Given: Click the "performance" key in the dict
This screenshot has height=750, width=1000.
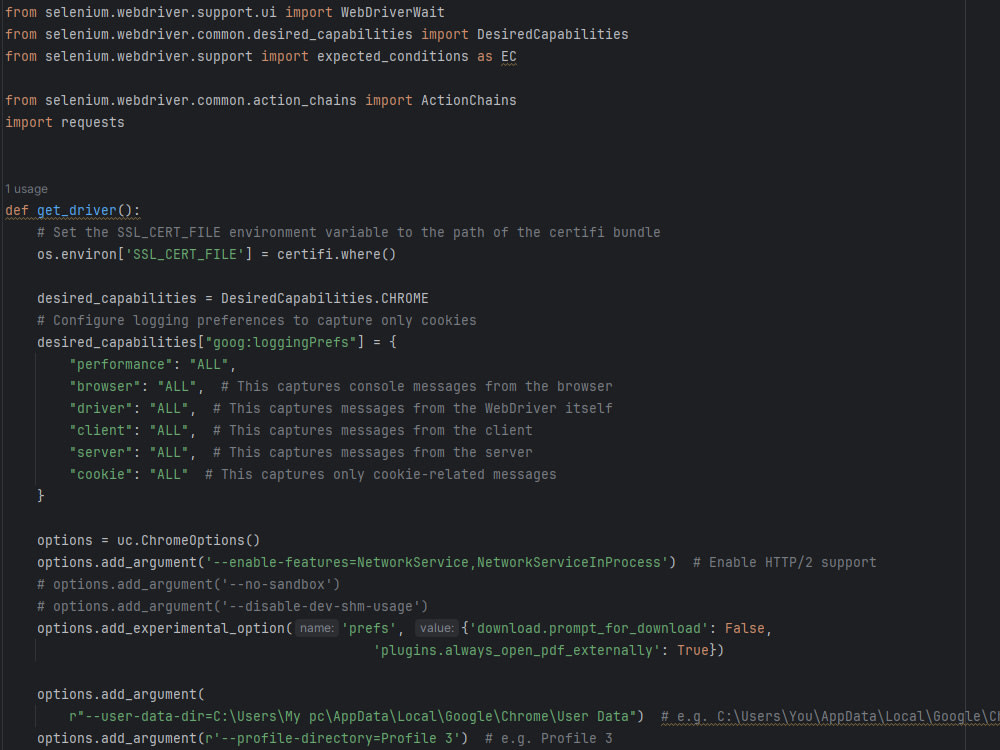Looking at the screenshot, I should tap(121, 365).
